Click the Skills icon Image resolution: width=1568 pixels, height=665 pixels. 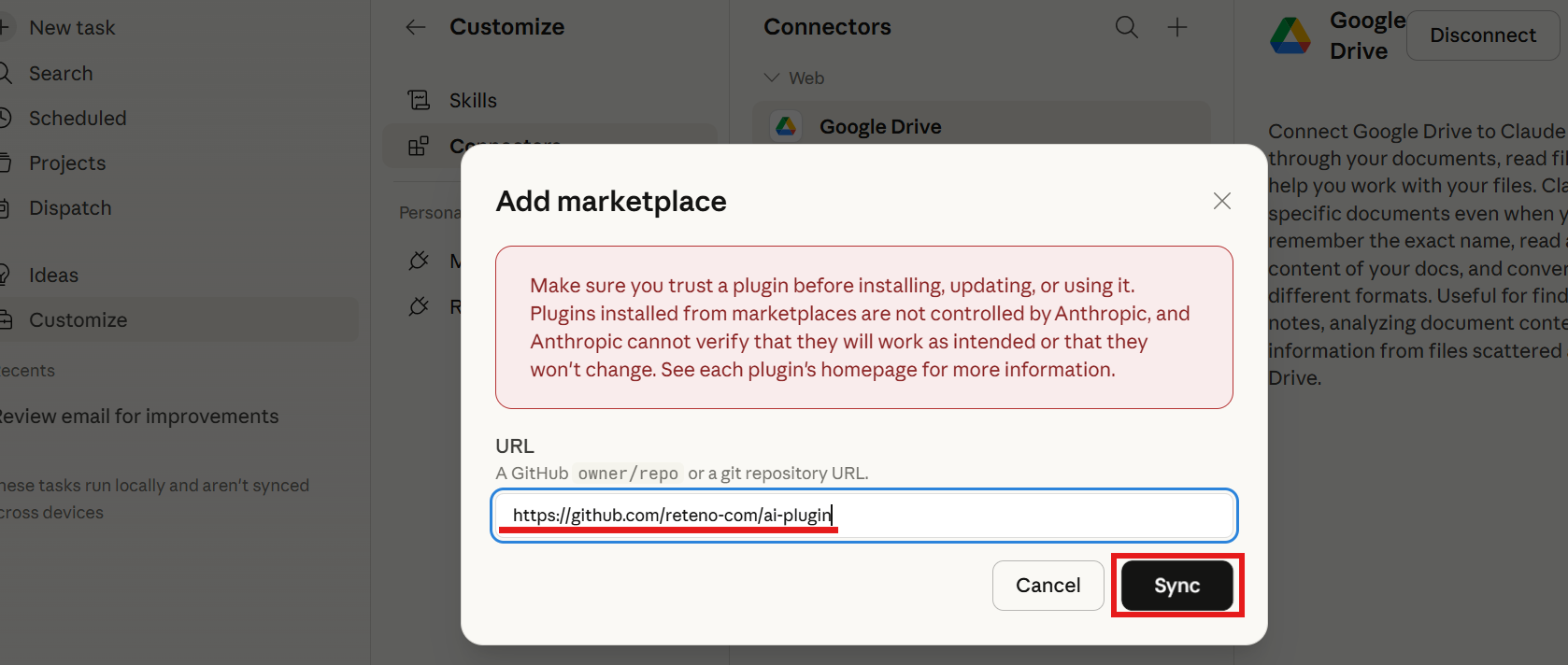(419, 100)
